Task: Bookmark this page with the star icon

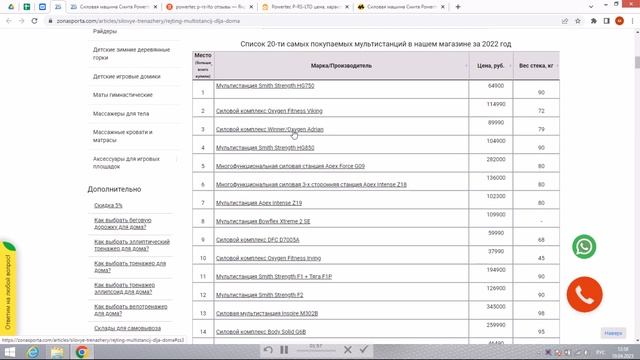Action: click(578, 21)
